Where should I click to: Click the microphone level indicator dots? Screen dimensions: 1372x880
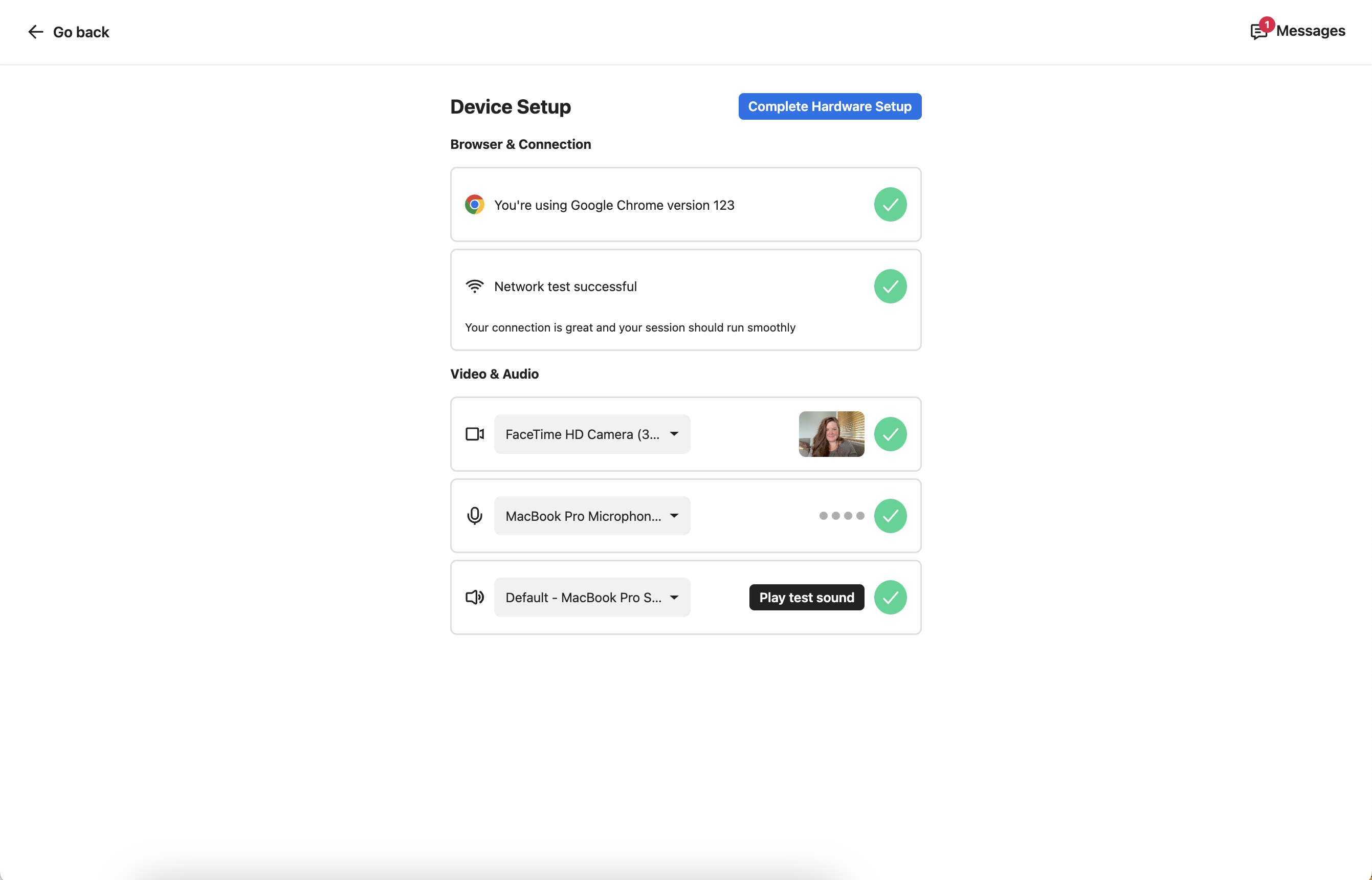pyautogui.click(x=842, y=516)
